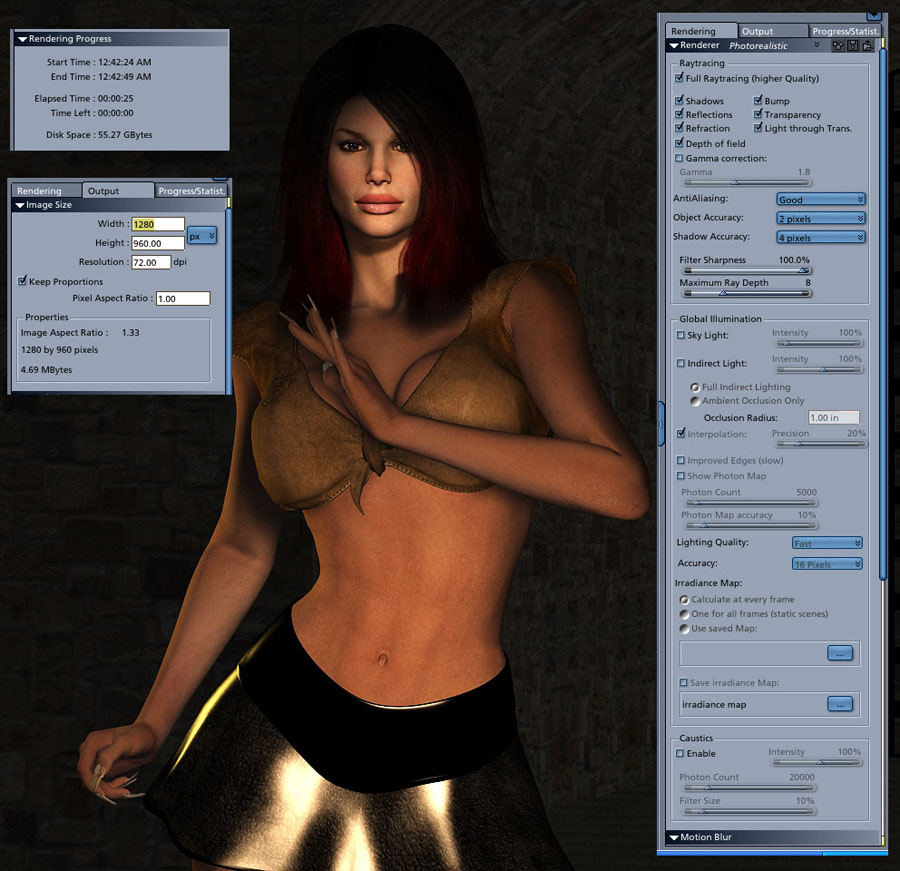Viewport: 900px width, 871px height.
Task: Click the render presets icon in Renderer header
Action: click(839, 45)
